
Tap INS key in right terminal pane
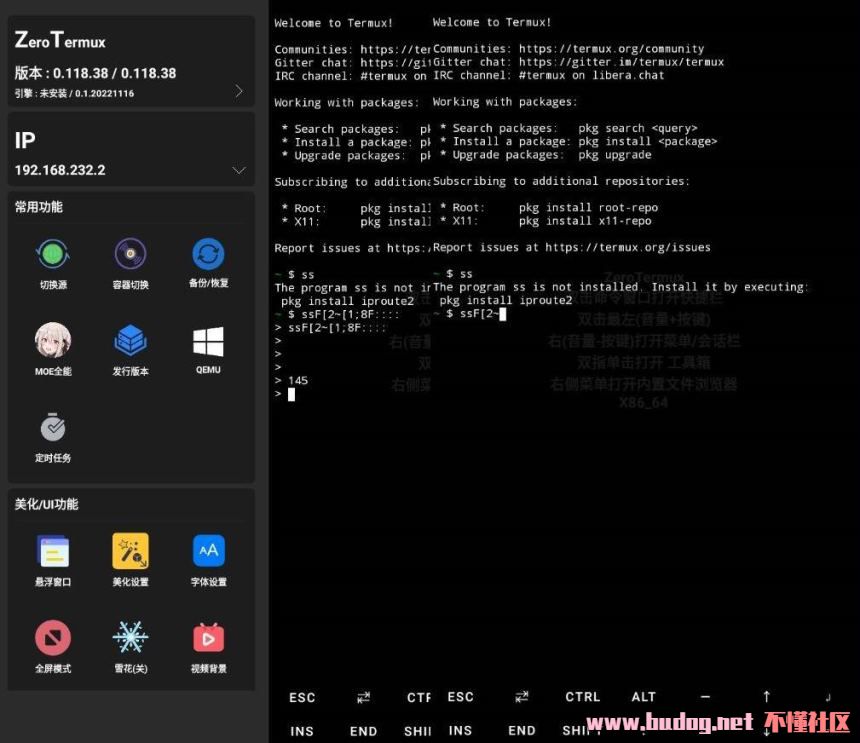tap(460, 731)
